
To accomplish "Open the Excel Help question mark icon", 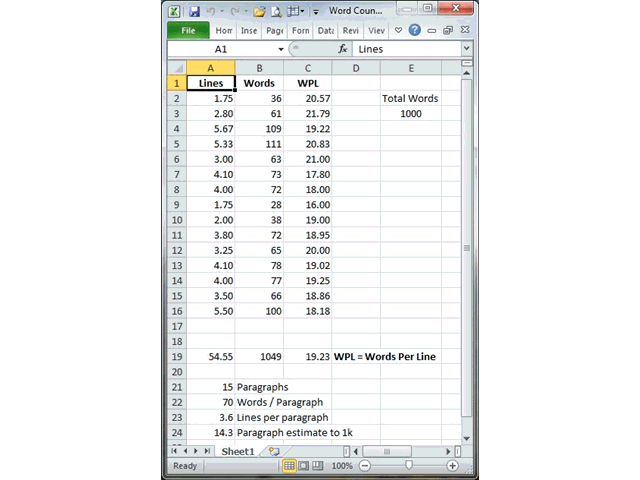I will coord(415,30).
